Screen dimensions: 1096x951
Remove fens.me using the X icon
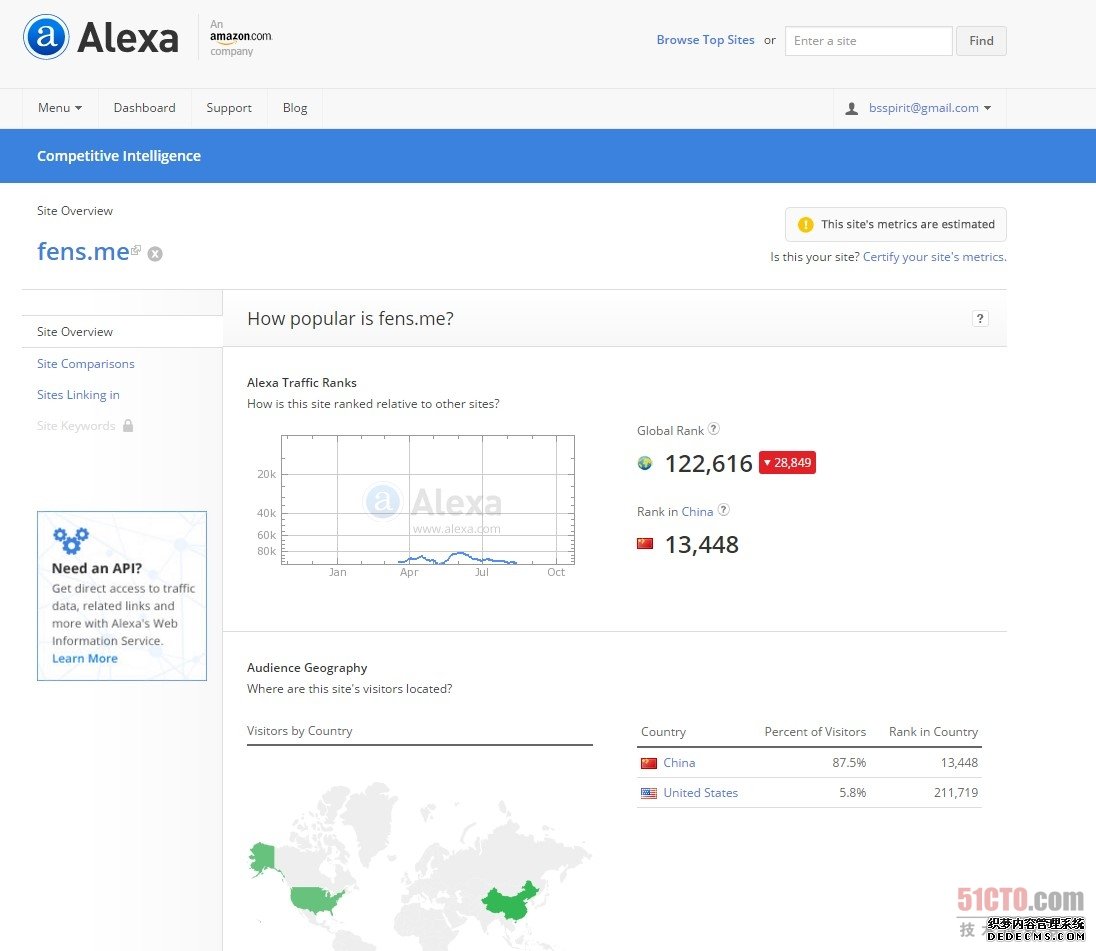[x=155, y=254]
